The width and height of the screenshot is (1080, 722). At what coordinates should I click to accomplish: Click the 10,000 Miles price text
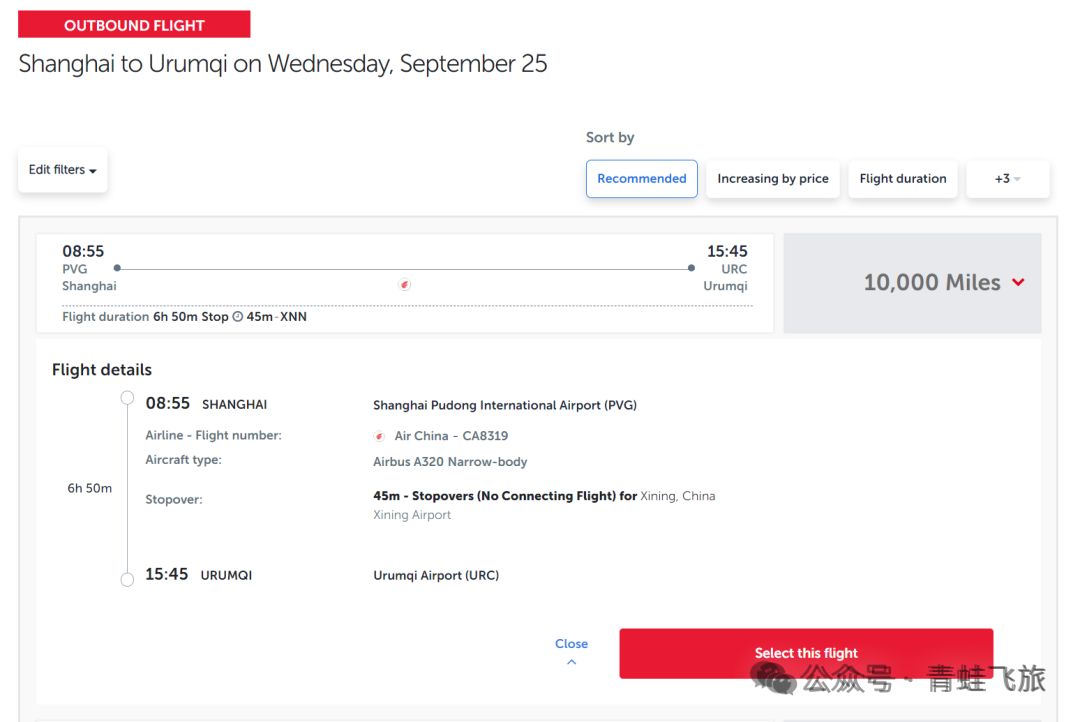click(932, 282)
